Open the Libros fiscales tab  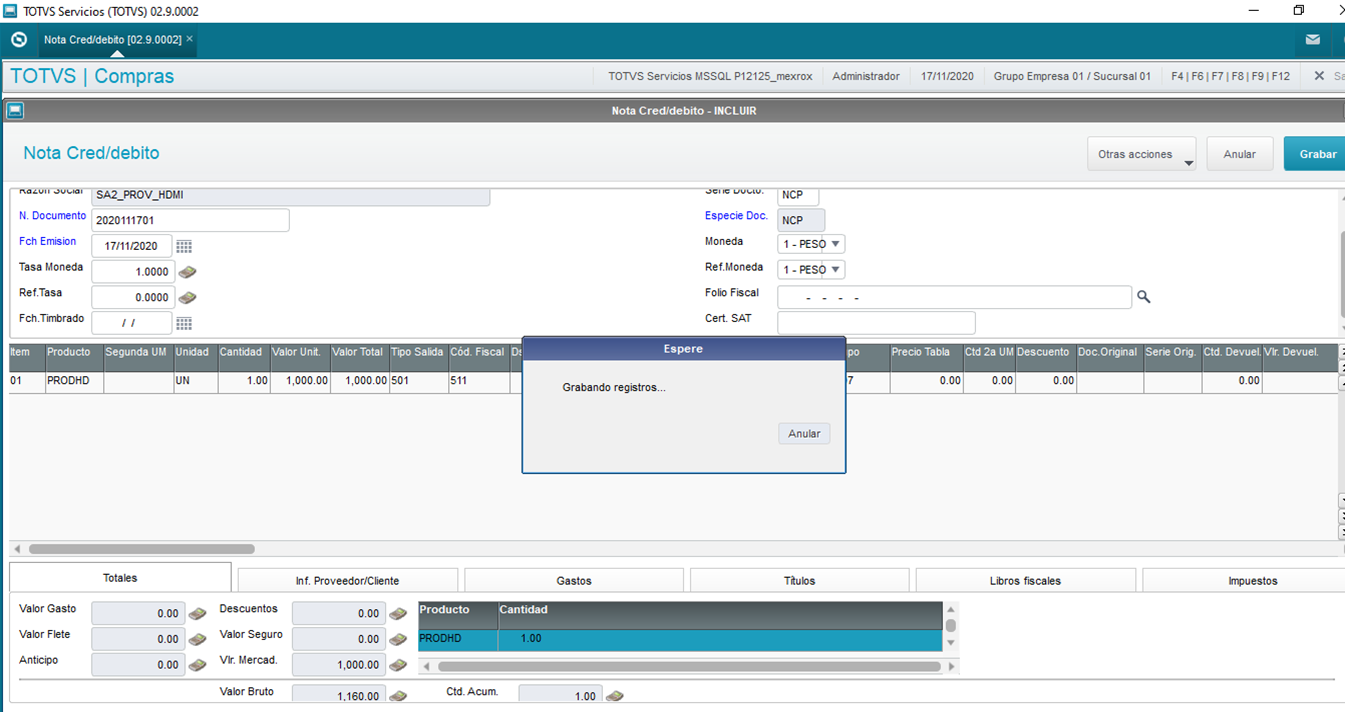coord(1025,580)
